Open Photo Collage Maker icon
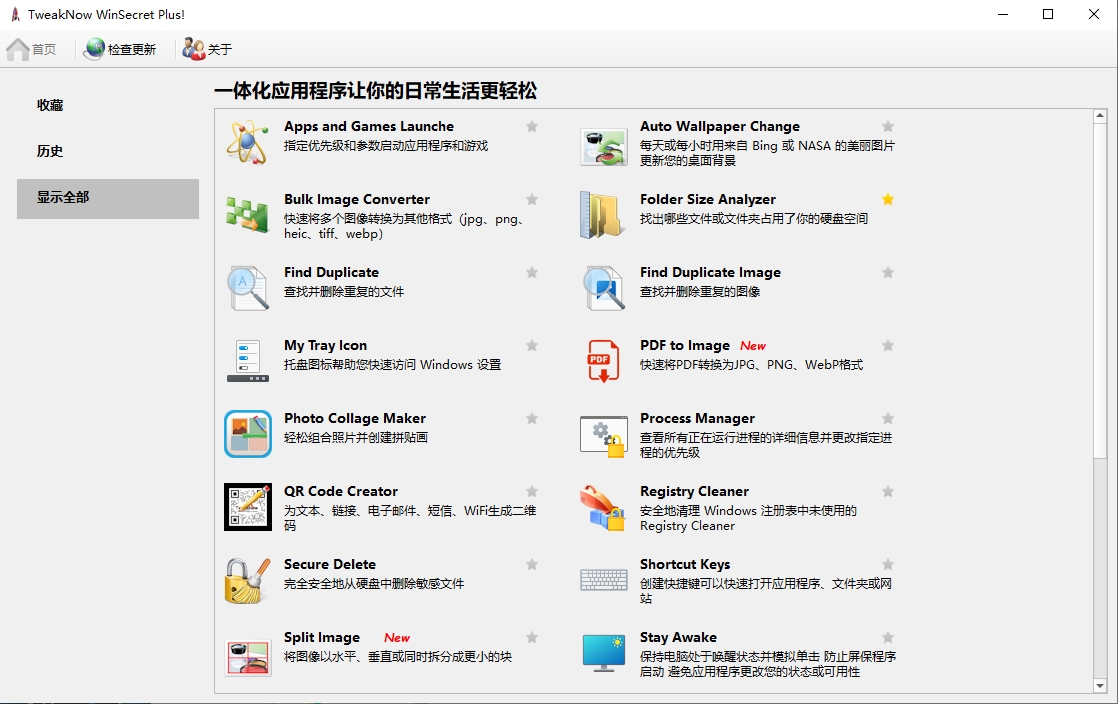Image resolution: width=1118 pixels, height=704 pixels. [x=247, y=434]
